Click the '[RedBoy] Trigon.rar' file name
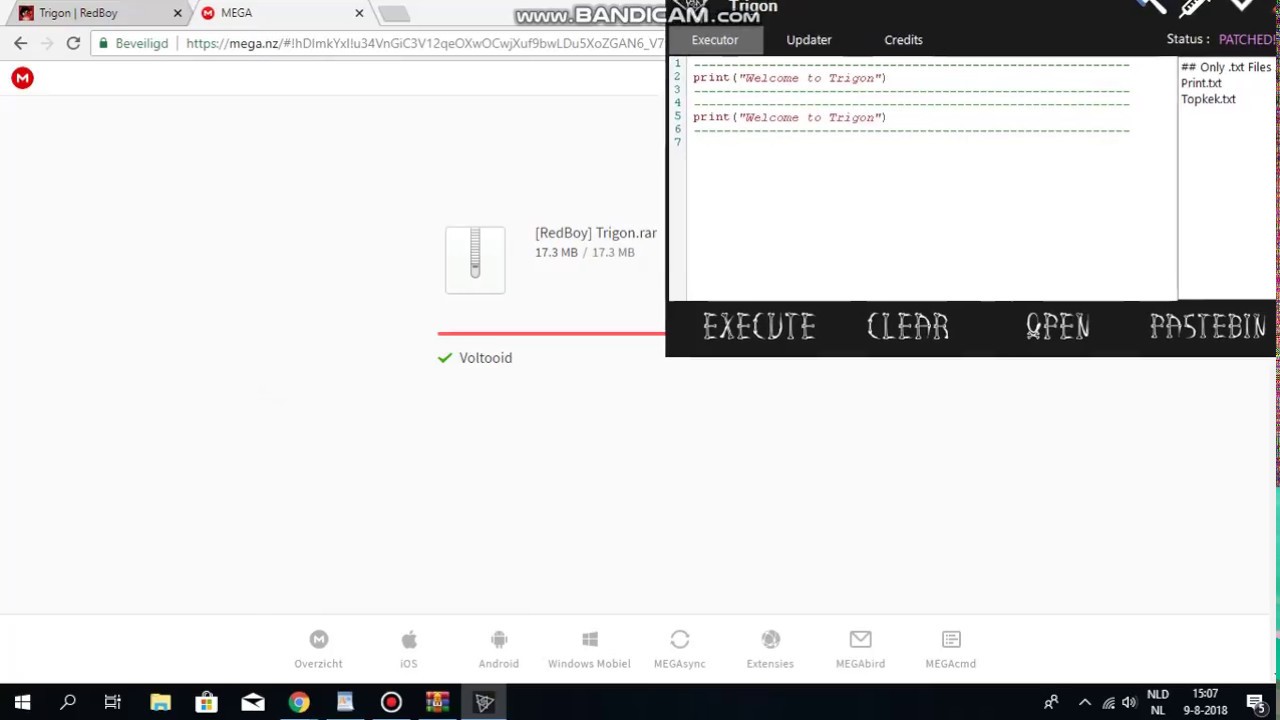This screenshot has width=1280, height=720. pos(596,233)
